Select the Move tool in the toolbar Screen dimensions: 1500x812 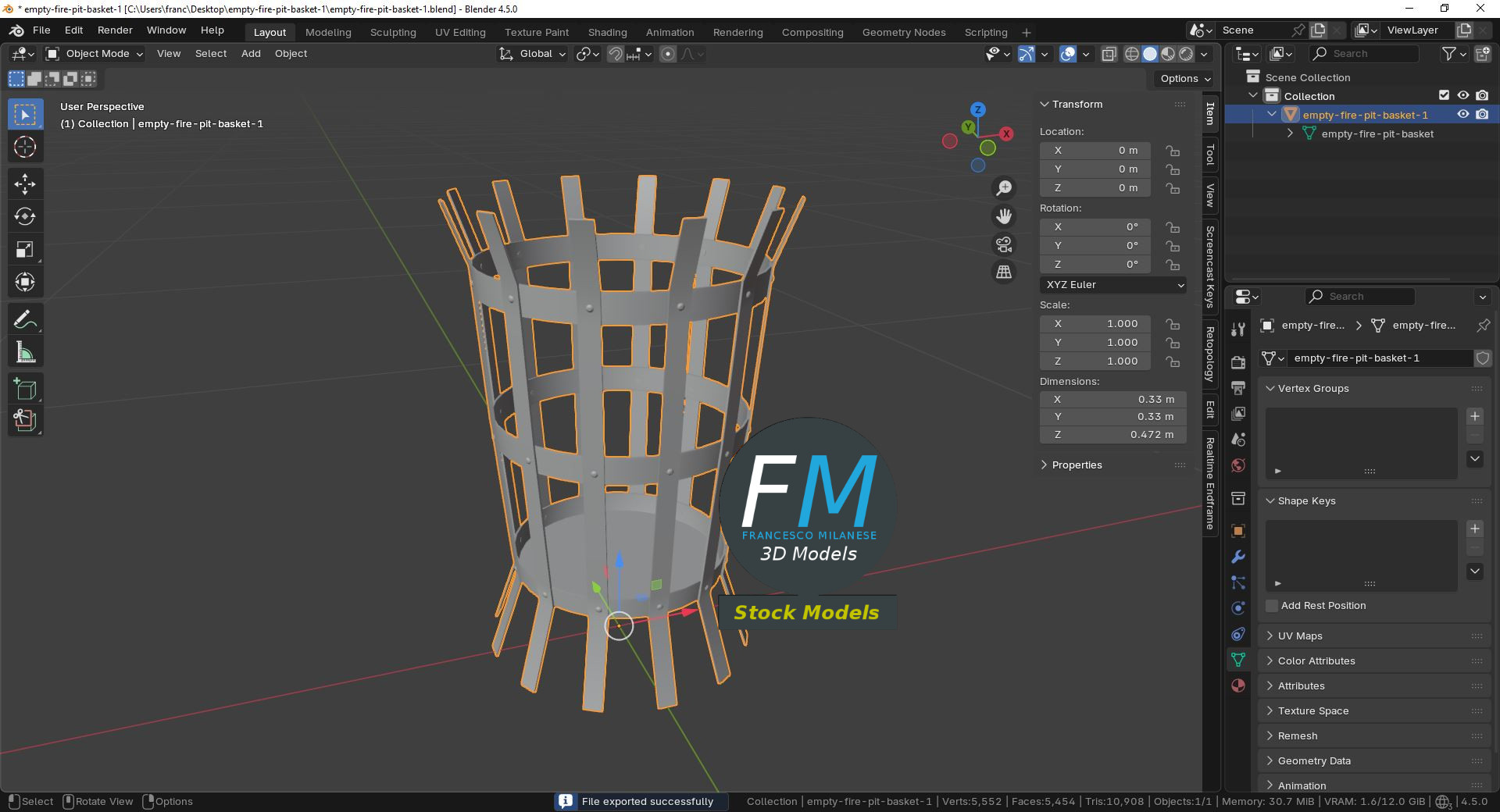[x=25, y=184]
